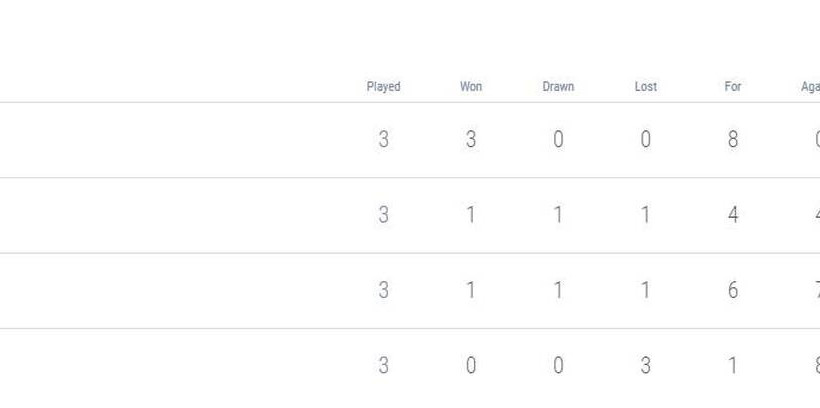Click the fourth row's Won value 0
Image resolution: width=820 pixels, height=408 pixels.
tap(471, 366)
